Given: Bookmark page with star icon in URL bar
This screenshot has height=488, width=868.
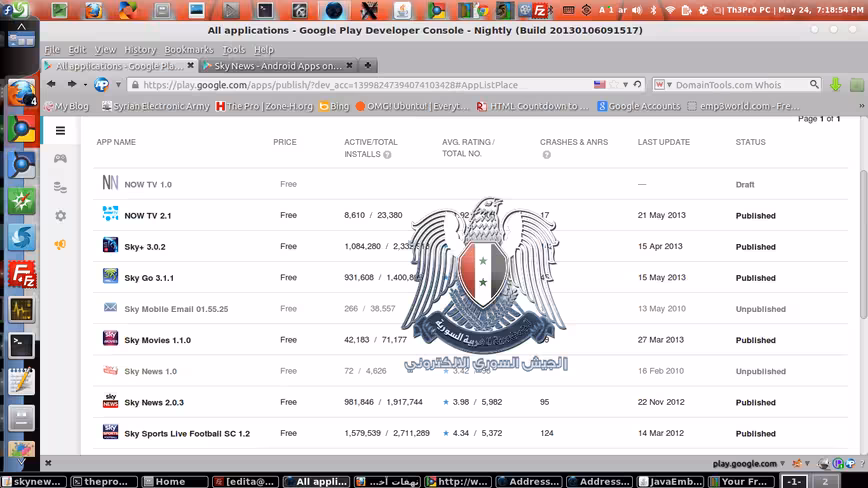Looking at the screenshot, I should click(614, 85).
